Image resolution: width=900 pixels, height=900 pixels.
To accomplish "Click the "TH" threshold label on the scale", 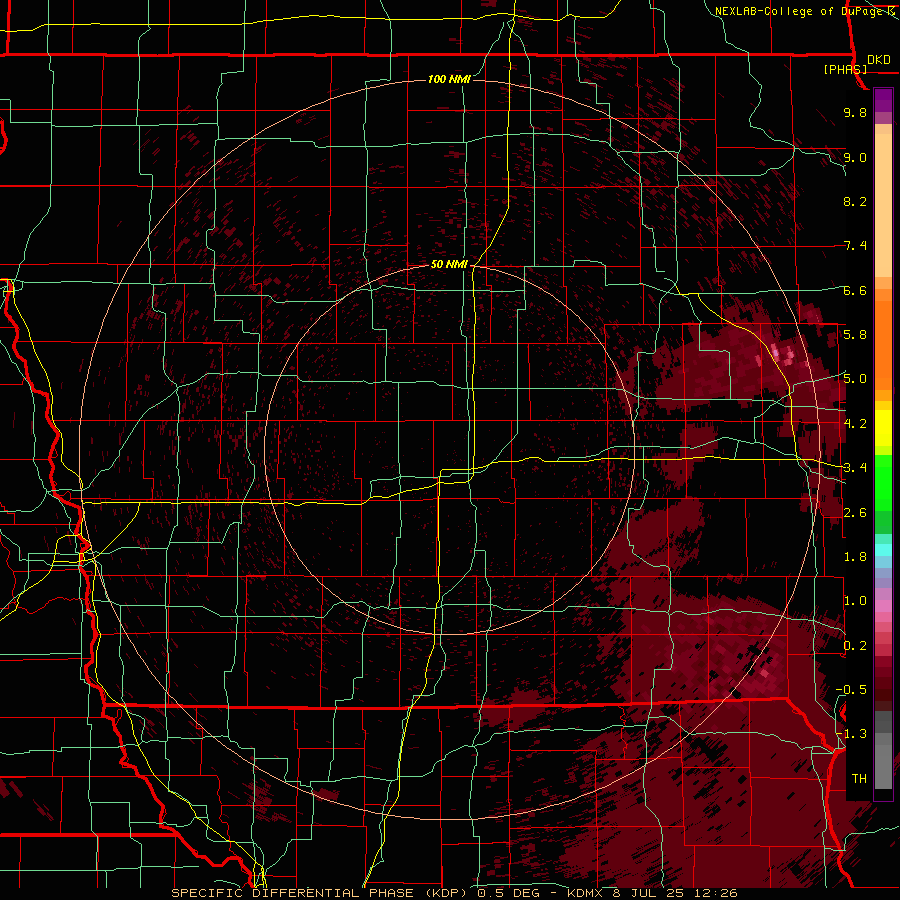I will (859, 778).
